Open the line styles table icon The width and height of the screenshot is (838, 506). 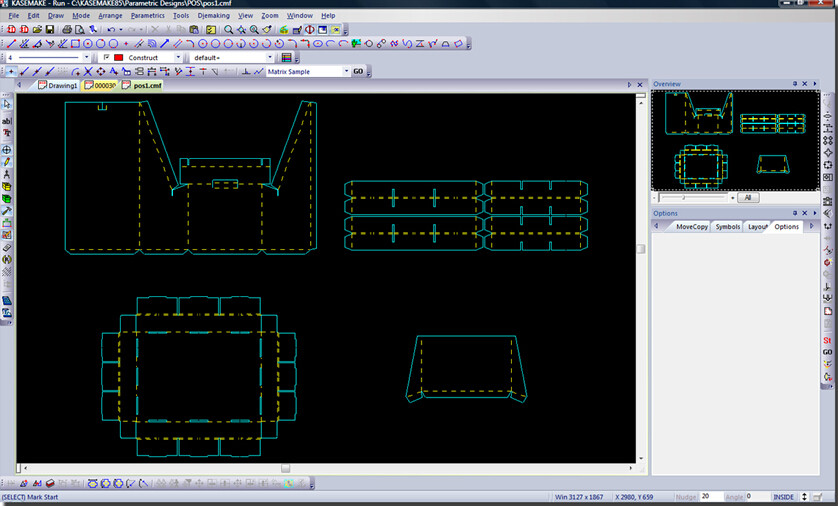coord(286,57)
